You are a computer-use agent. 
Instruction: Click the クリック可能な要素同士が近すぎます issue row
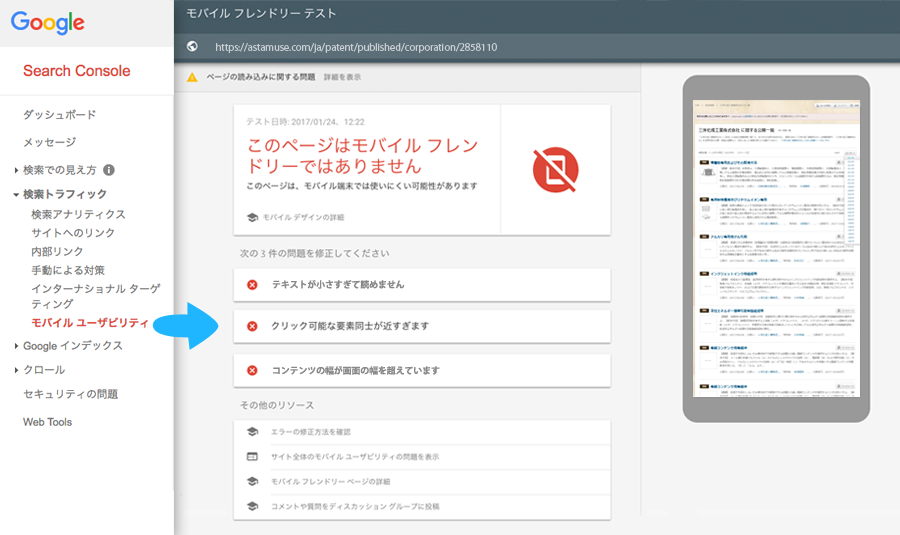(x=422, y=326)
